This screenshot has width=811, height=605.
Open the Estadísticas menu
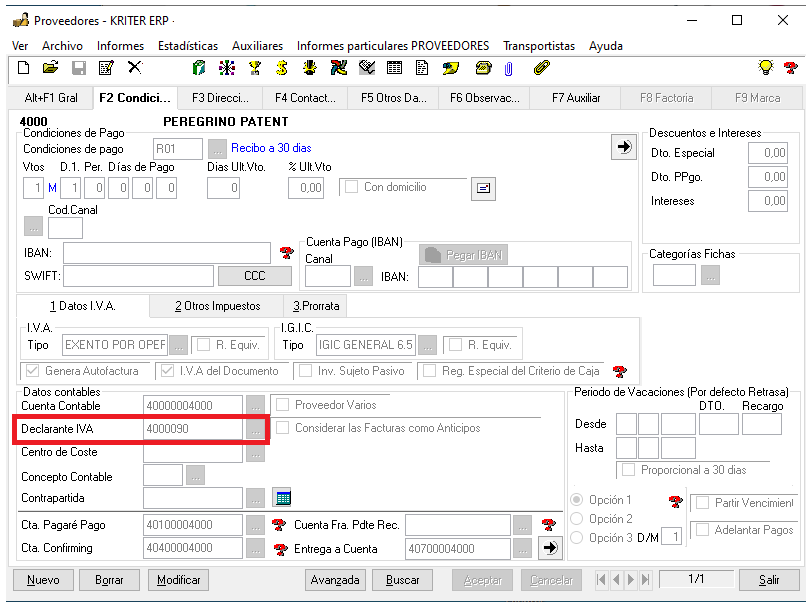click(x=188, y=46)
